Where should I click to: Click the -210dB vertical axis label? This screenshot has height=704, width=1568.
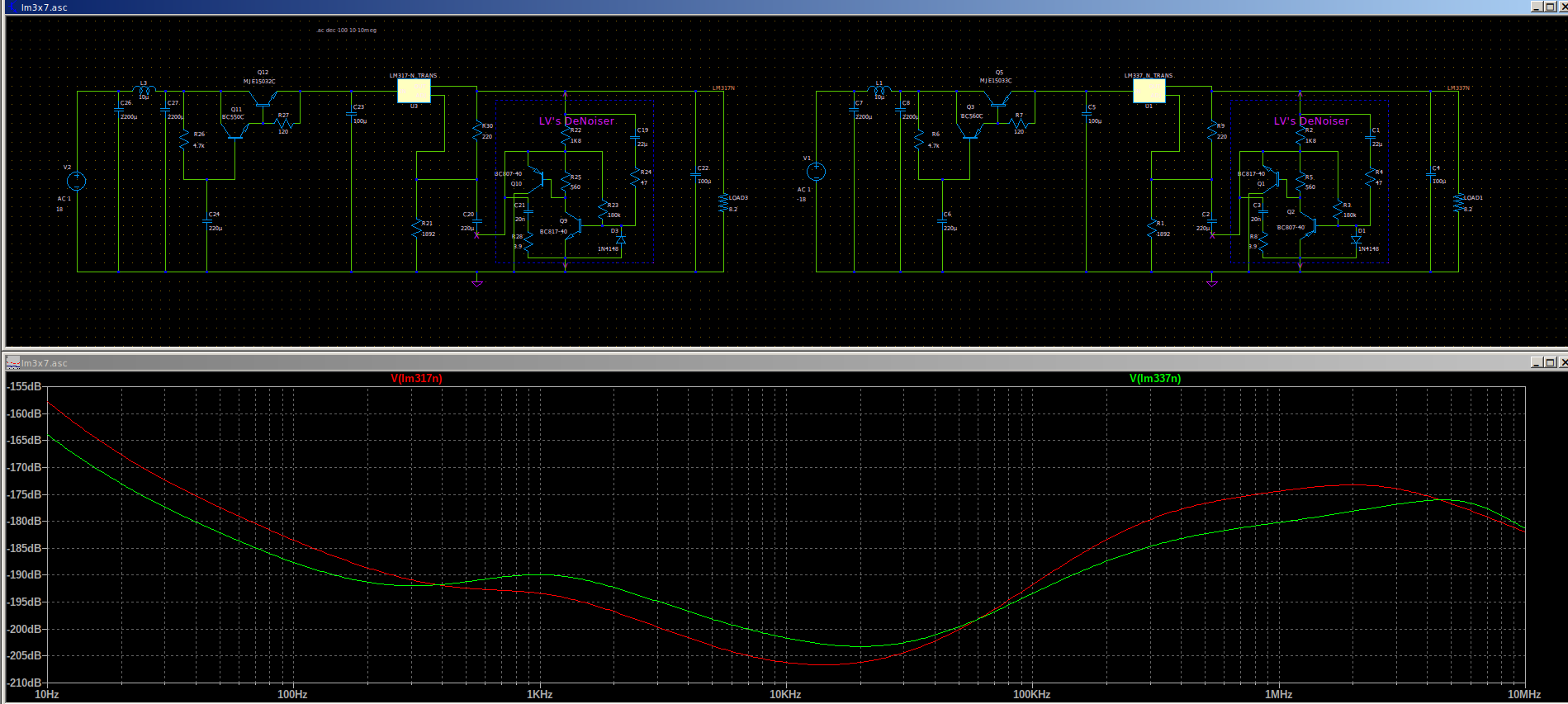pos(25,683)
